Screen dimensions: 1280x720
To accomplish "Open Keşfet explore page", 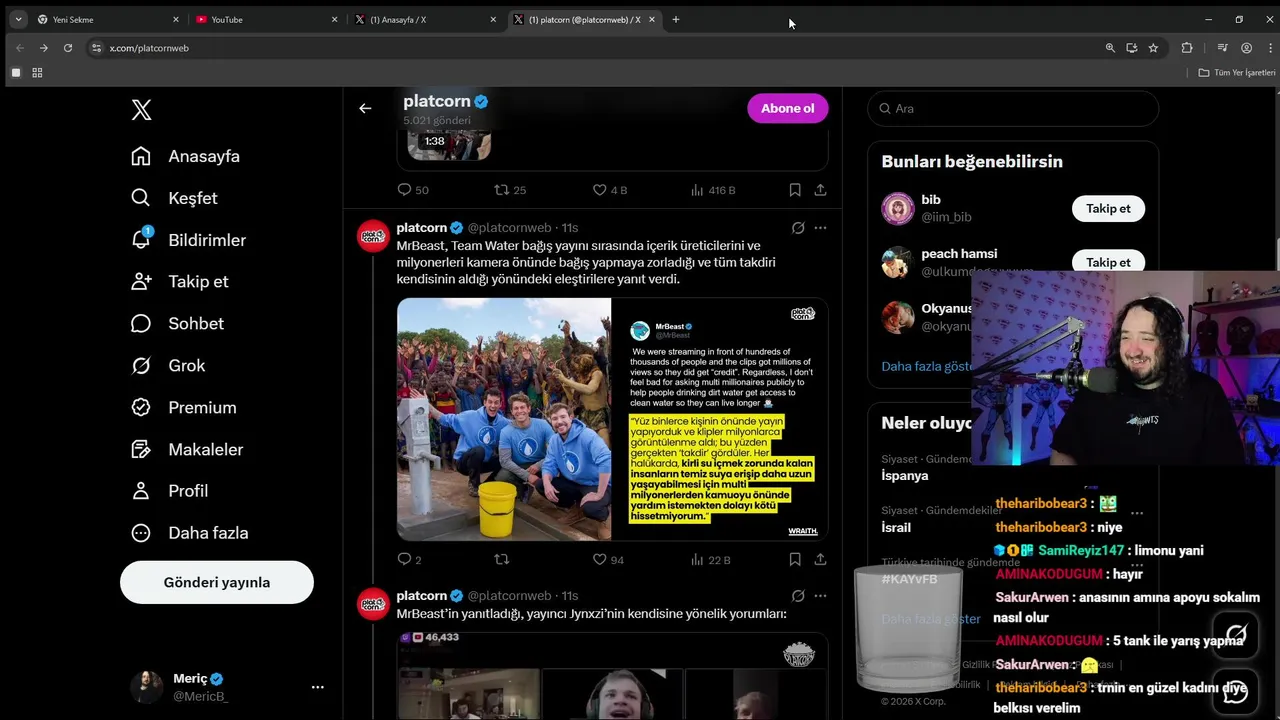I will 175,198.
